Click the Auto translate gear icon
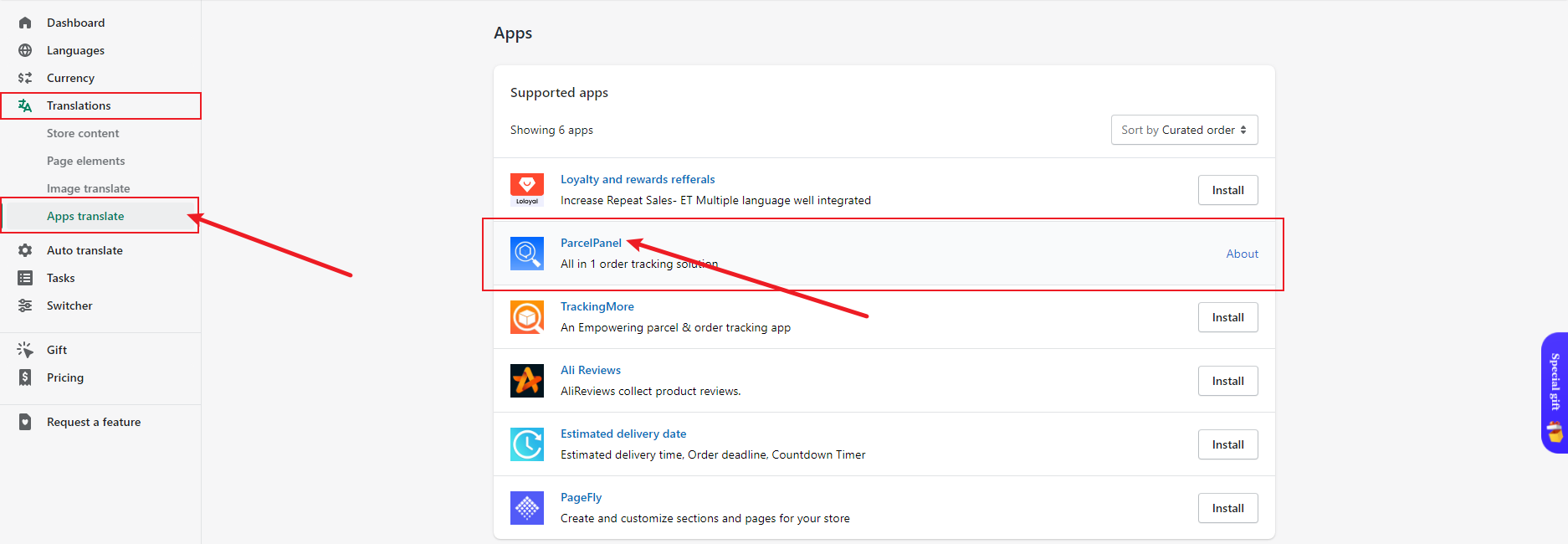The width and height of the screenshot is (1568, 544). [25, 250]
